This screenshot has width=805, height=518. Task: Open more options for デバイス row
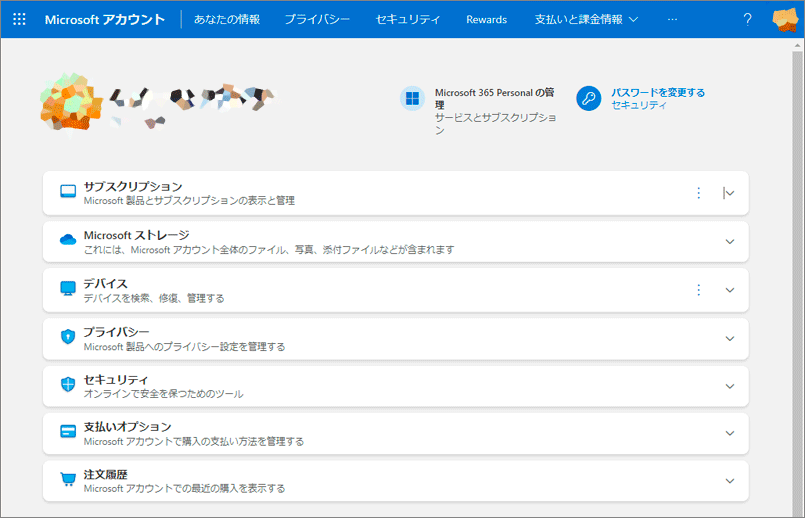point(699,290)
